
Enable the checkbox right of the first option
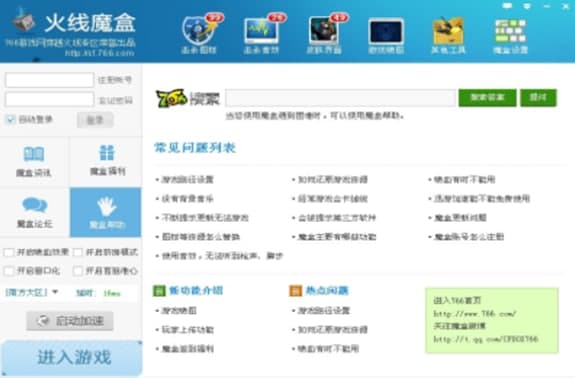click(77, 252)
